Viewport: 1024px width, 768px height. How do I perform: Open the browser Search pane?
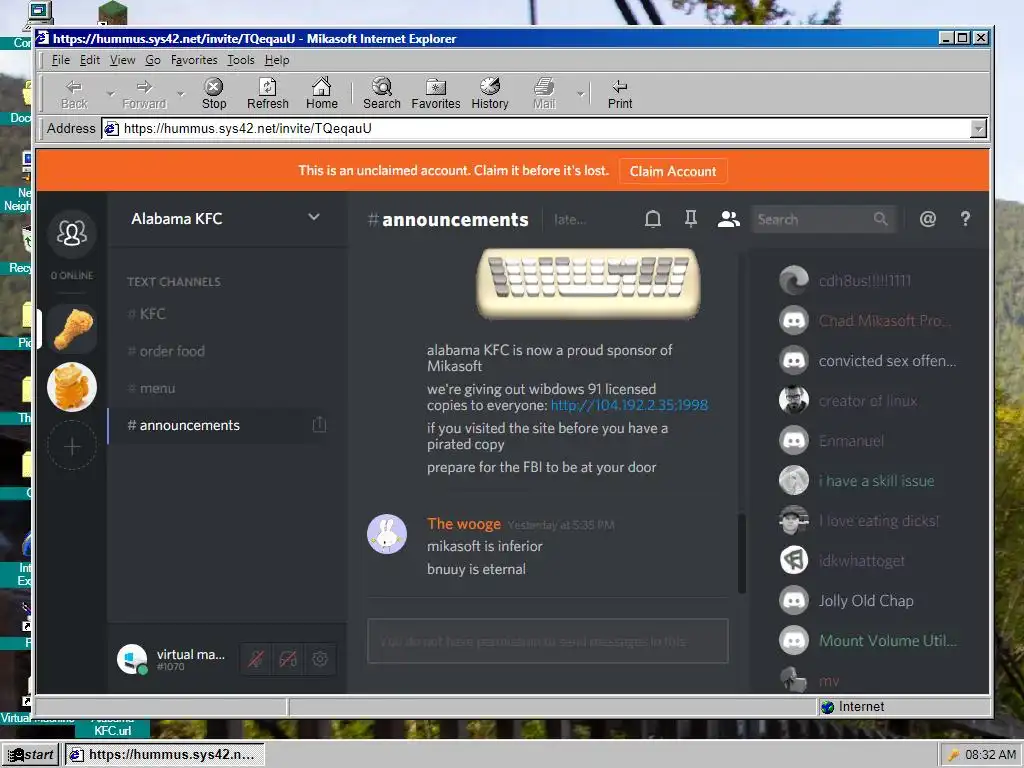point(381,93)
